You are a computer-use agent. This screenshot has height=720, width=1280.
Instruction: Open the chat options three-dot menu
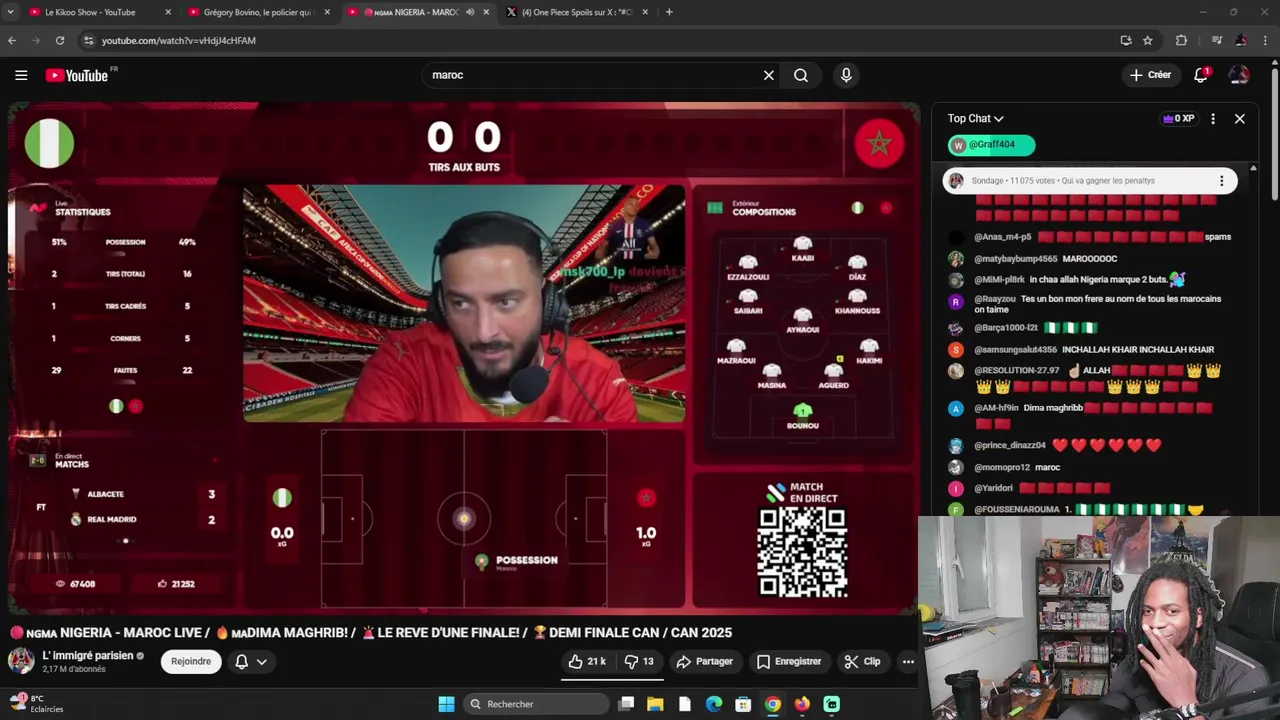coord(1213,118)
